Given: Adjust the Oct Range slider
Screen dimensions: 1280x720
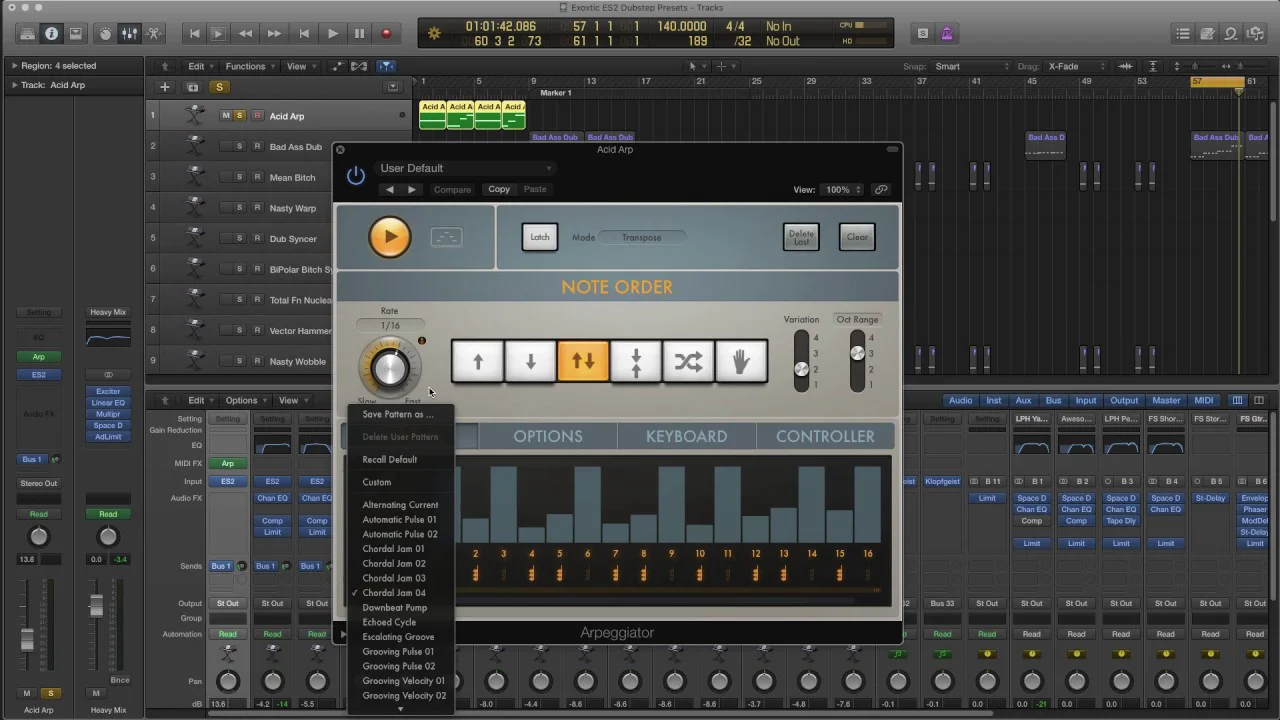Looking at the screenshot, I should 857,353.
